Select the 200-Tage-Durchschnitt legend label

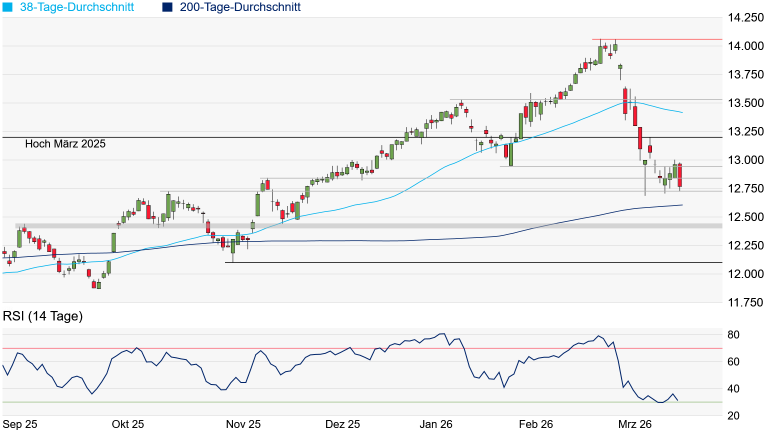(240, 7)
